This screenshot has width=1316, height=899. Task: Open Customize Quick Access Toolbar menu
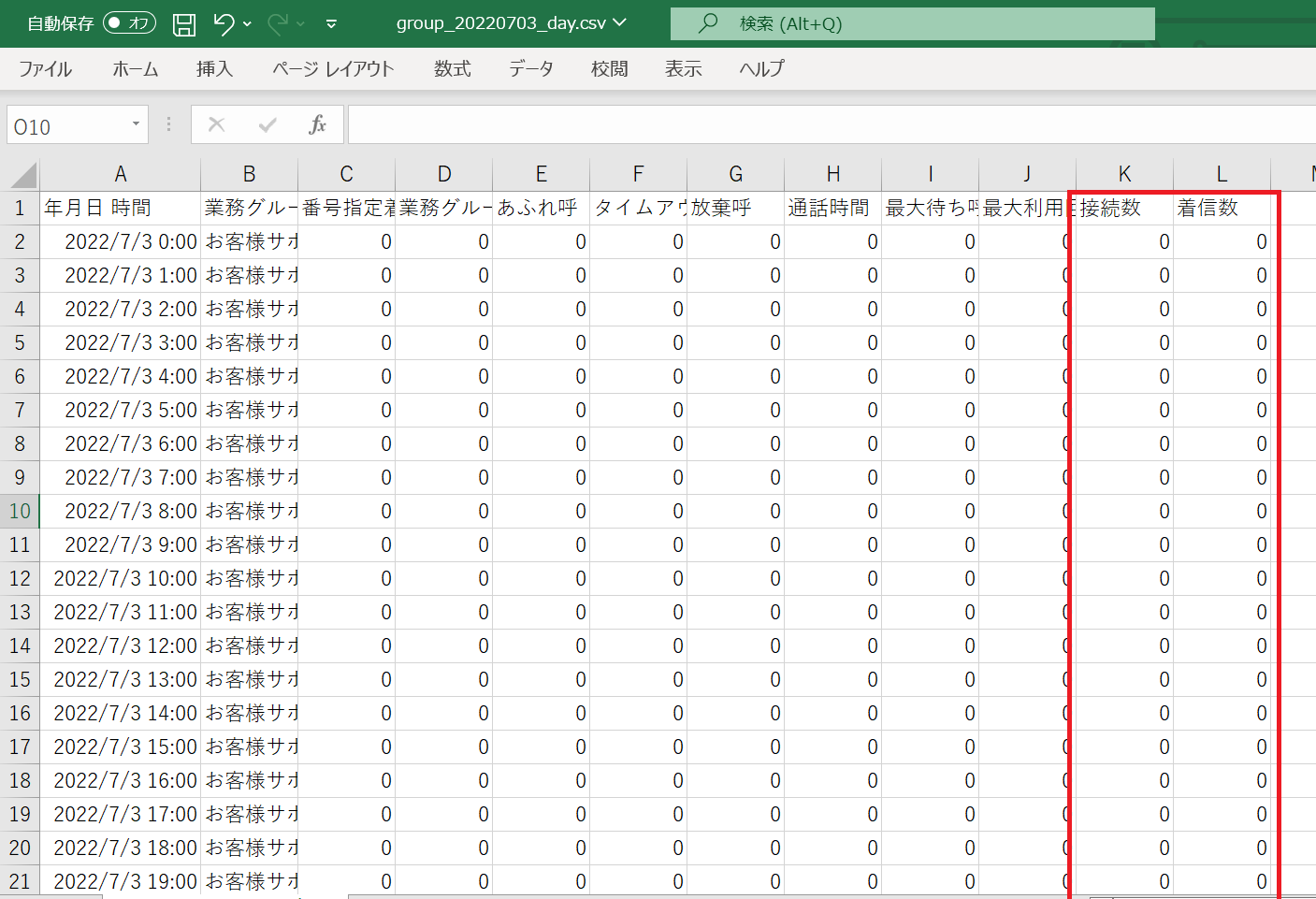point(331,24)
